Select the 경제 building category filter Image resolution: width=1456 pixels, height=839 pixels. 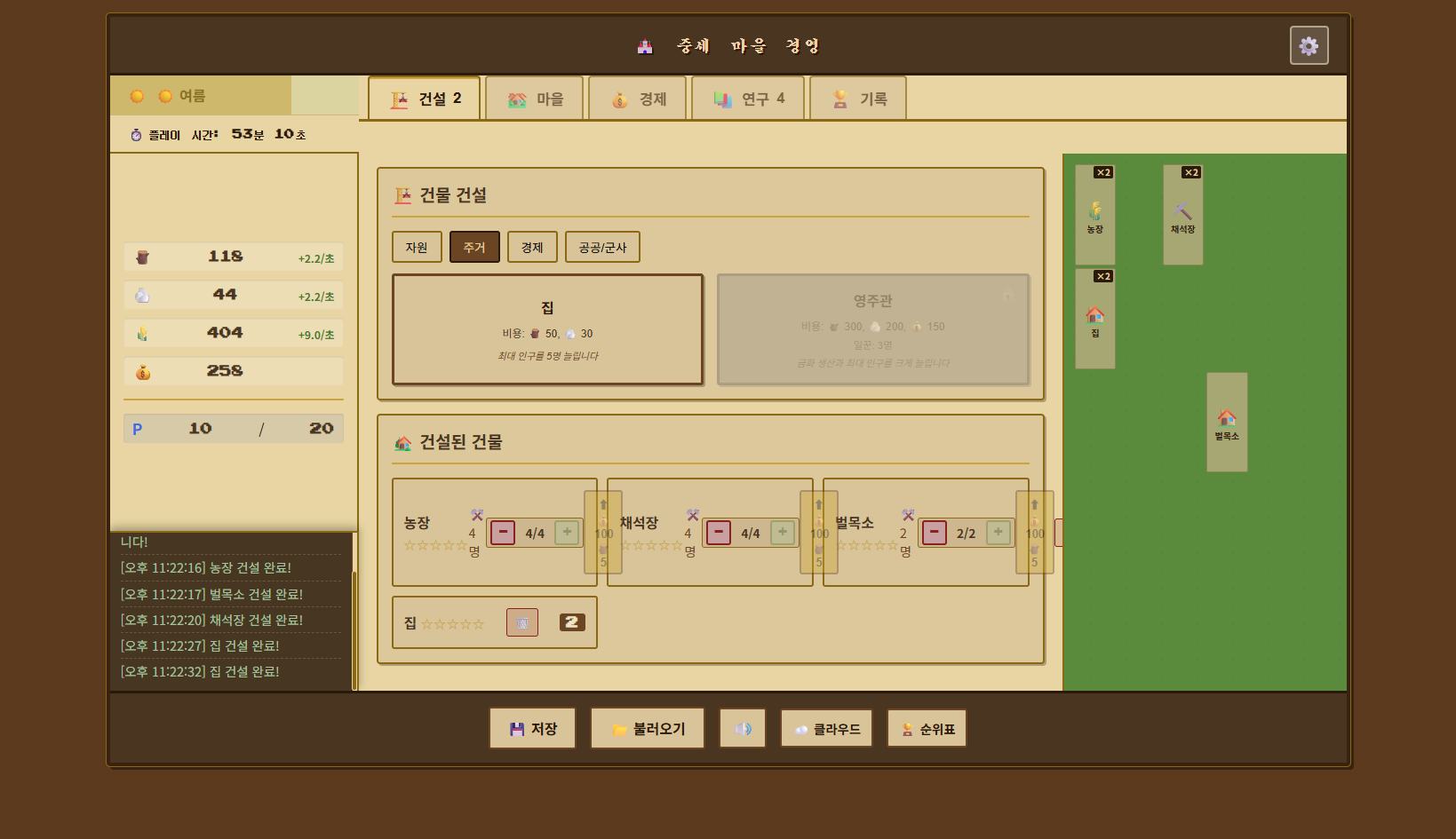tap(532, 247)
